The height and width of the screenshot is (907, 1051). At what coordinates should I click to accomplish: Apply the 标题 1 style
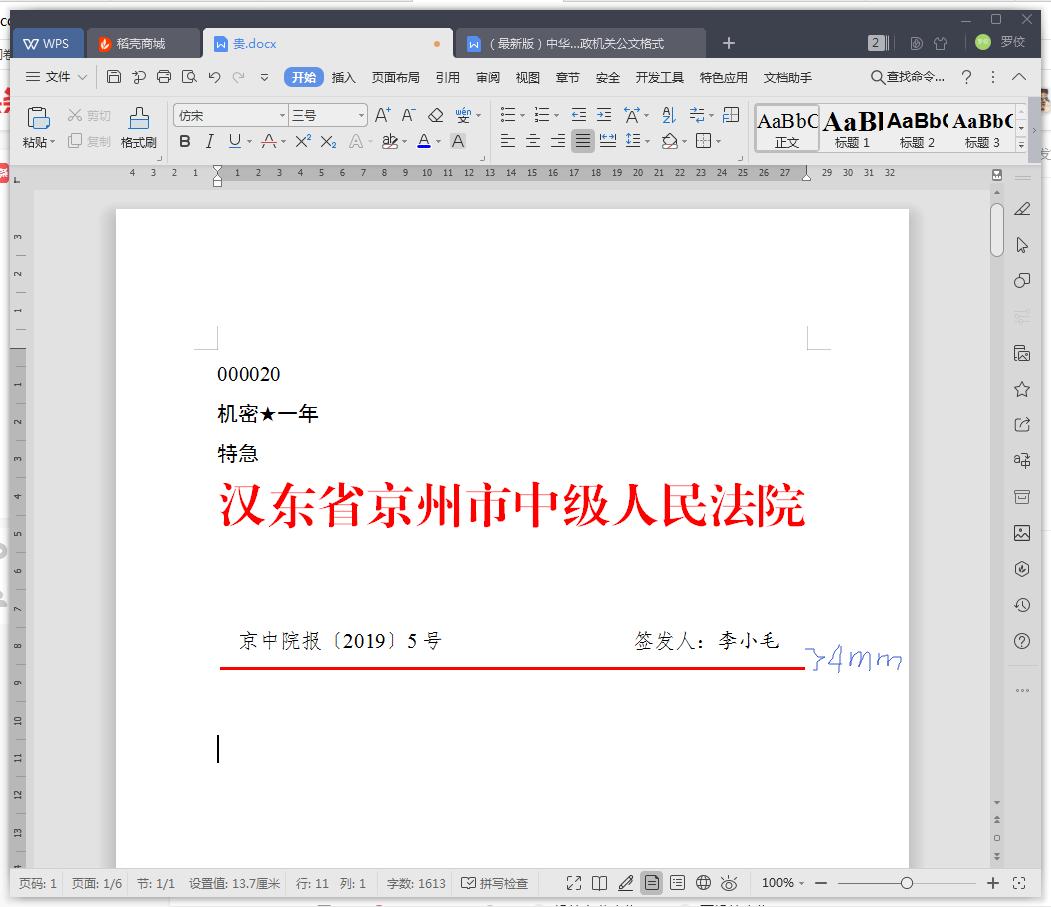point(851,126)
